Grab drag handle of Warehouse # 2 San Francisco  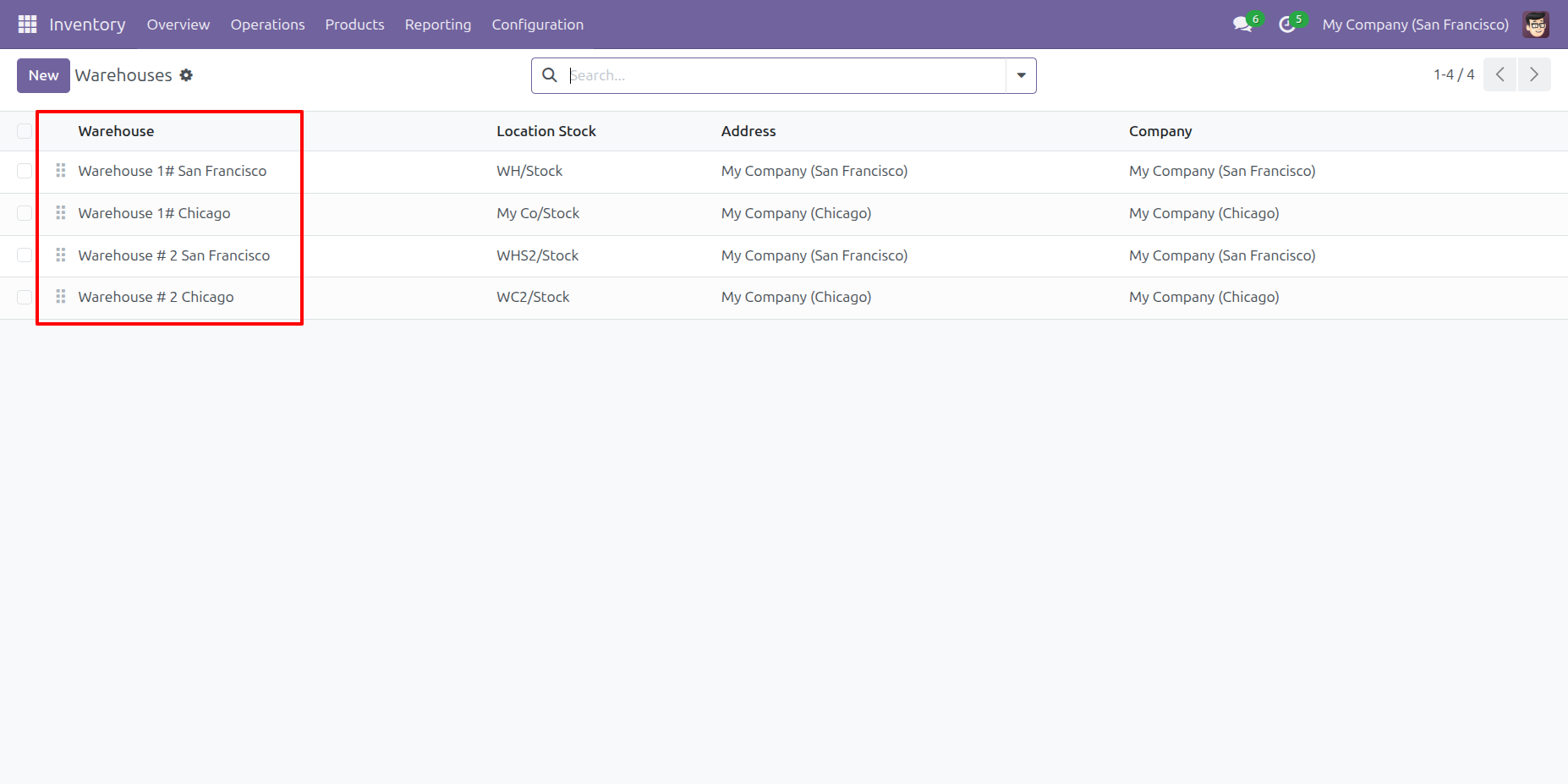coord(61,255)
